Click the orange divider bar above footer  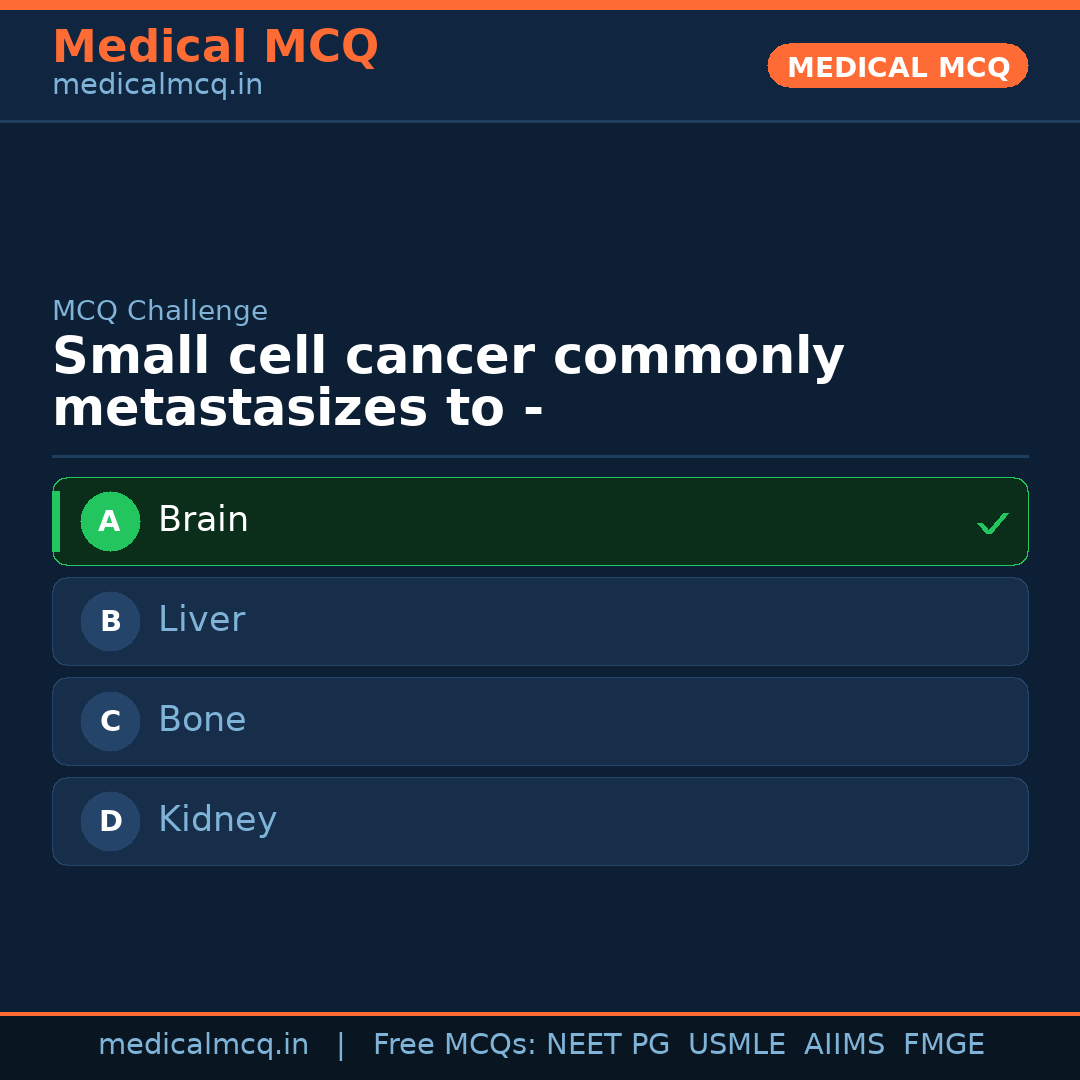[540, 1012]
